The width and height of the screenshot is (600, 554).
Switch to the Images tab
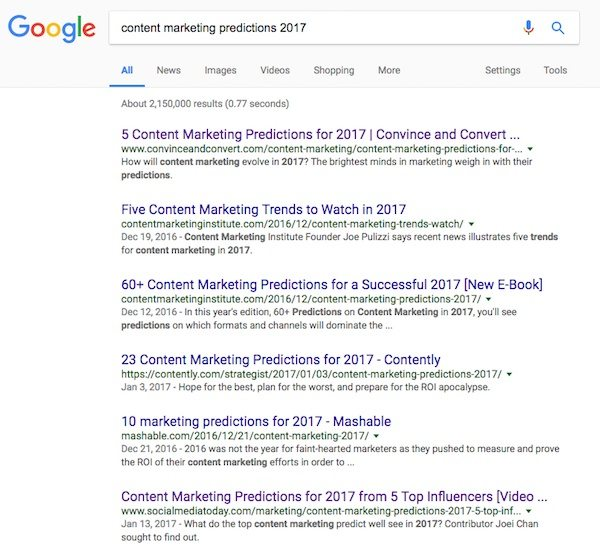220,70
